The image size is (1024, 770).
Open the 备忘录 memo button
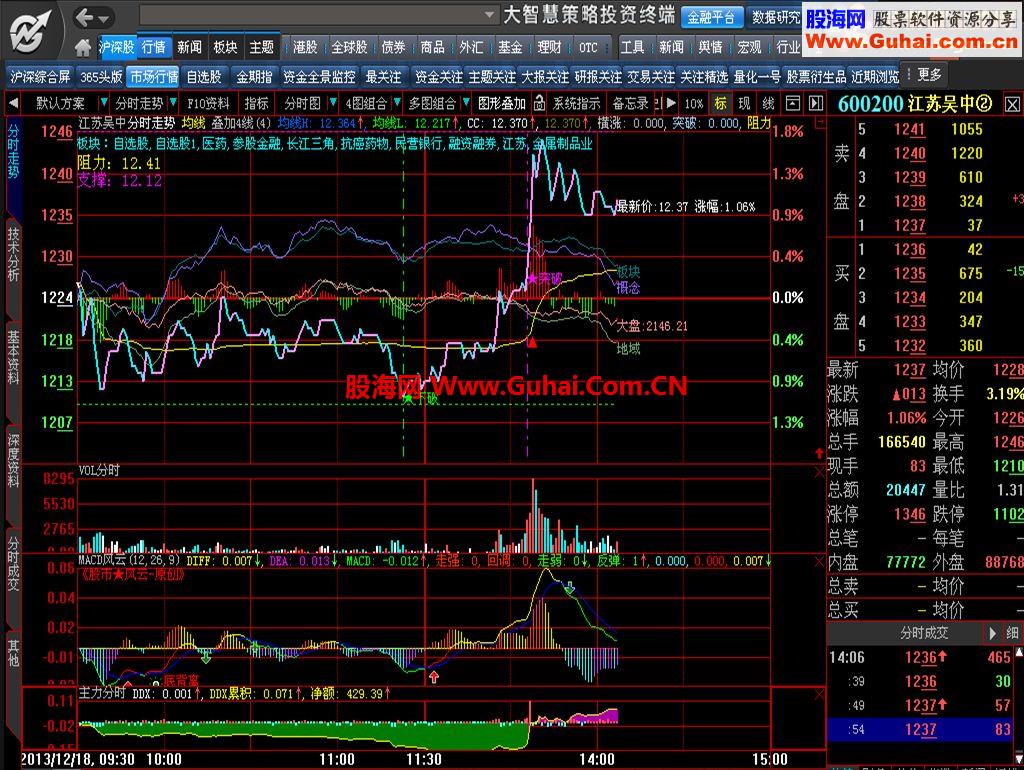coord(631,103)
